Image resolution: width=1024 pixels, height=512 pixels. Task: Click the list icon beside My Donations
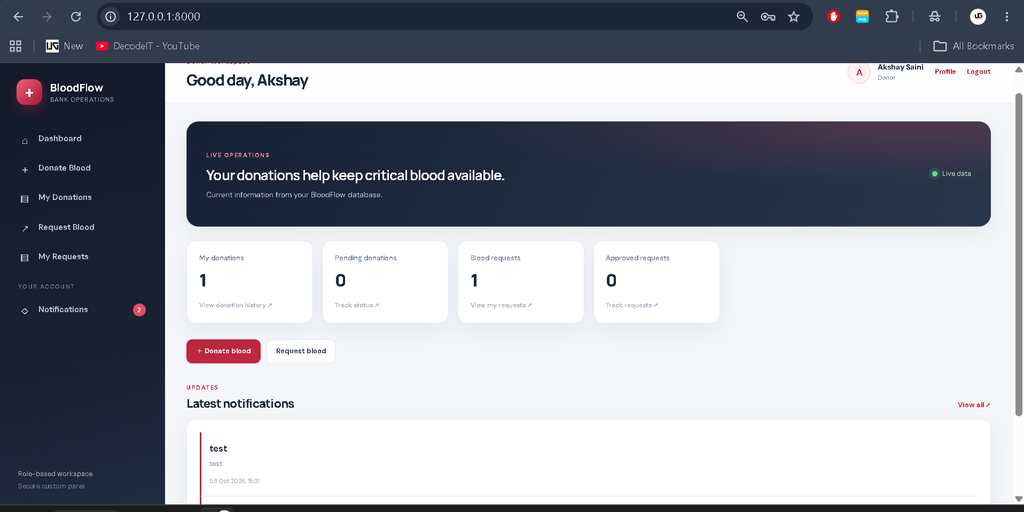pos(25,199)
